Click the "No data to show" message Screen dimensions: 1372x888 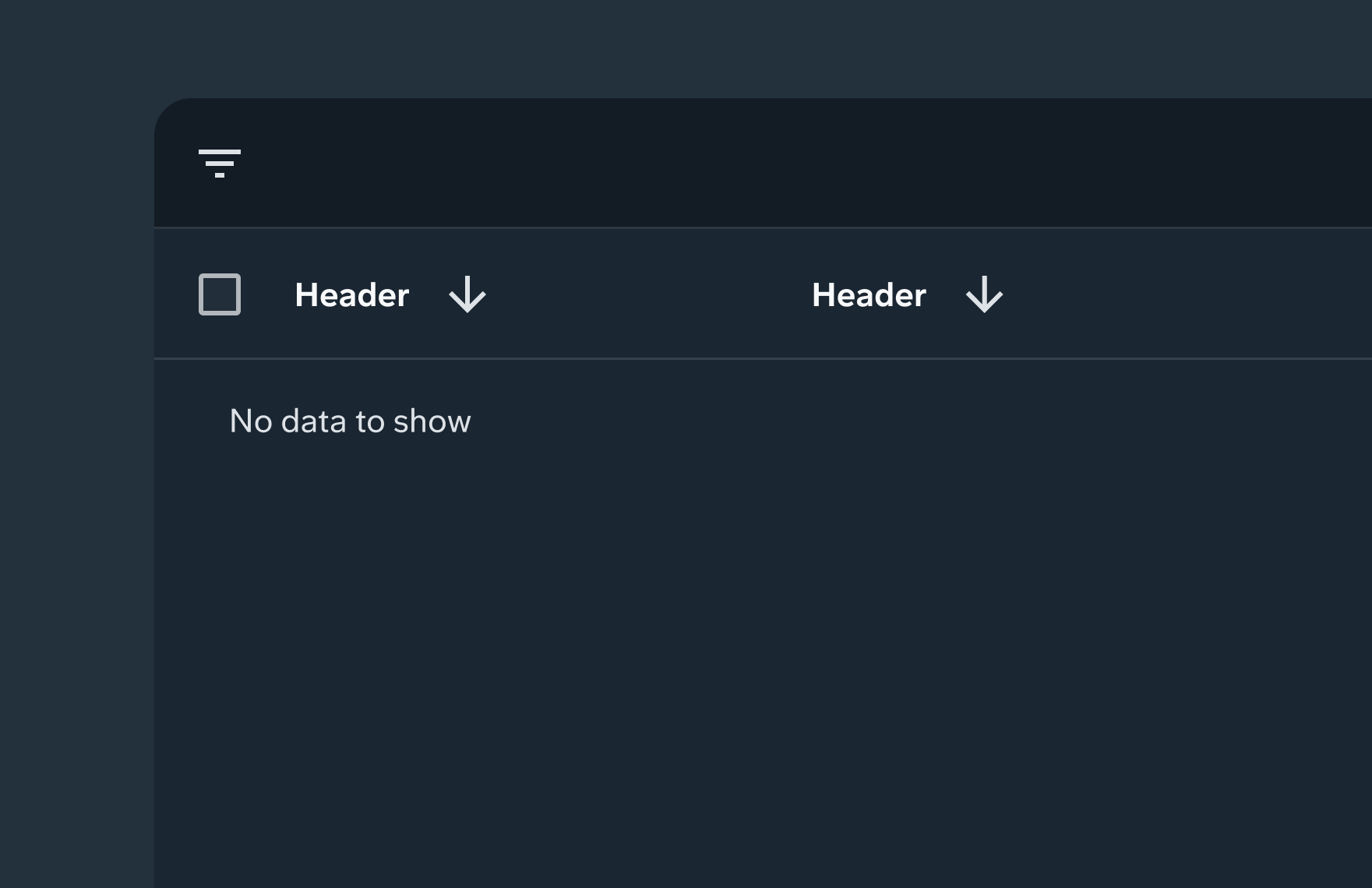(350, 421)
